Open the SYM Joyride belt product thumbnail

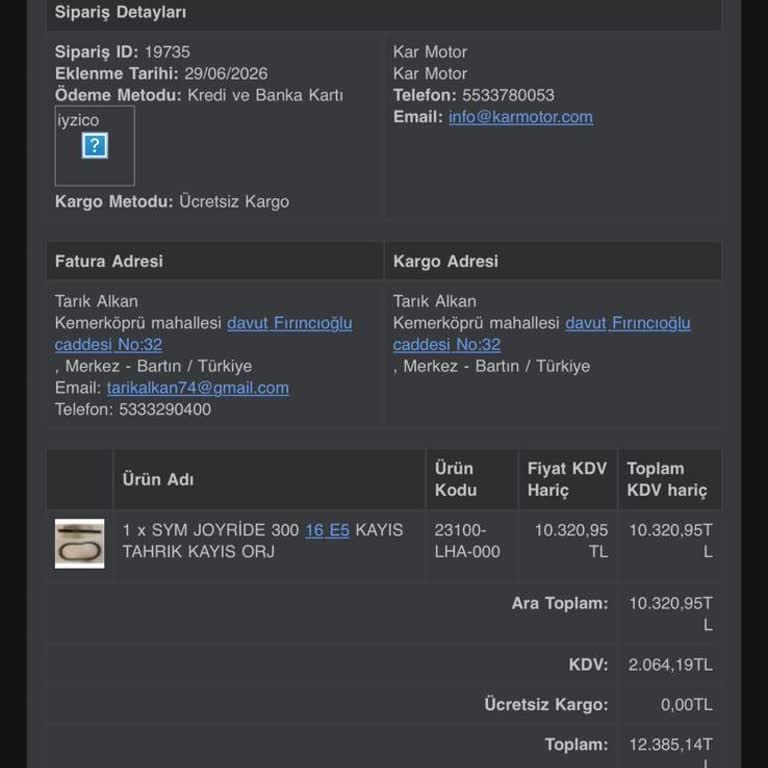pos(79,544)
